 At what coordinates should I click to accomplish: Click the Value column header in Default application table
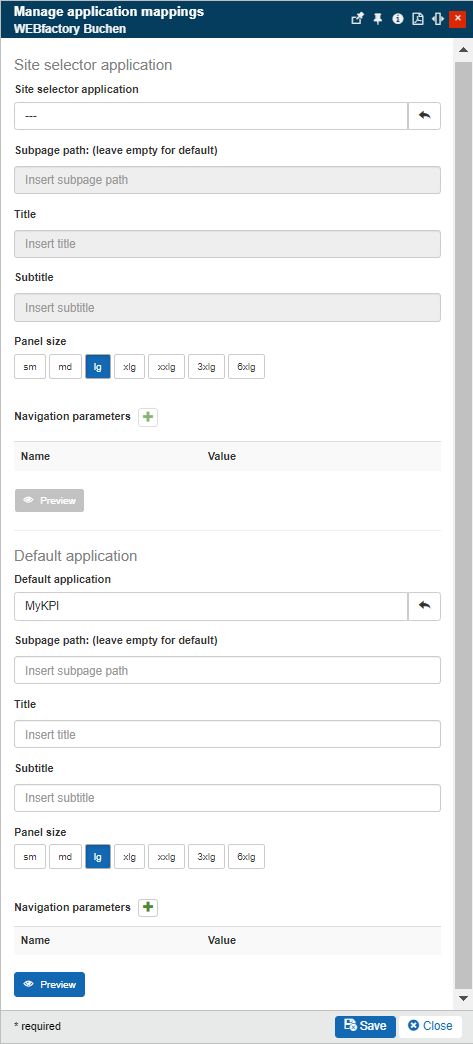tap(222, 941)
